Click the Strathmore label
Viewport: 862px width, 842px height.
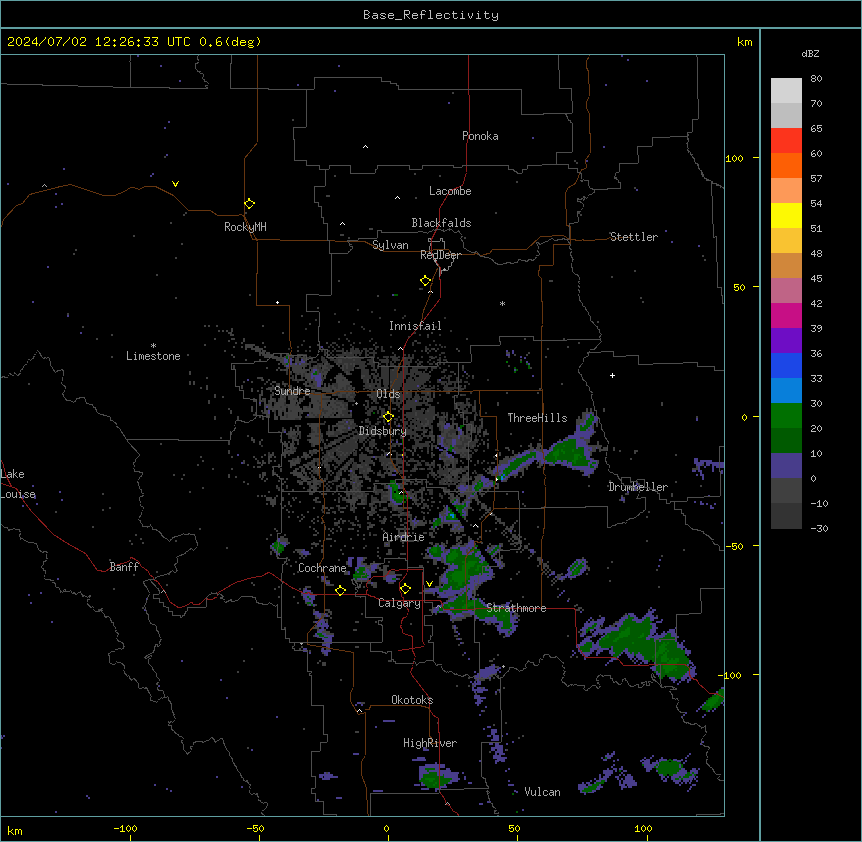pos(516,608)
